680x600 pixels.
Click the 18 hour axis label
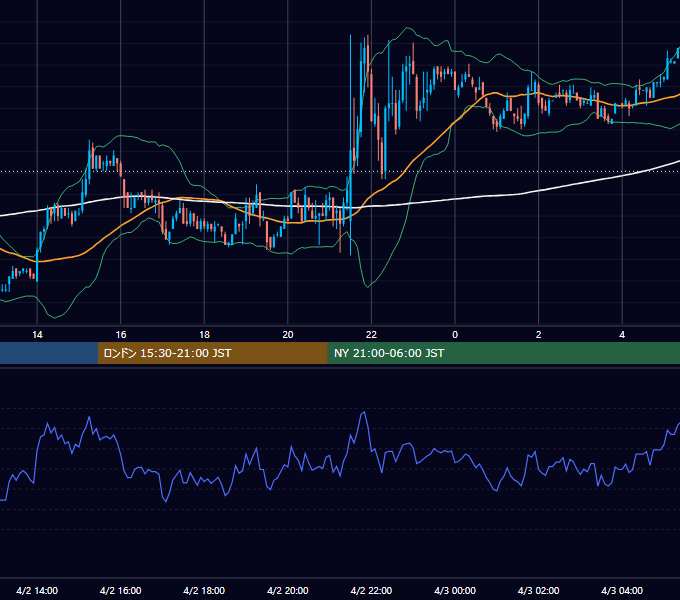pos(204,335)
